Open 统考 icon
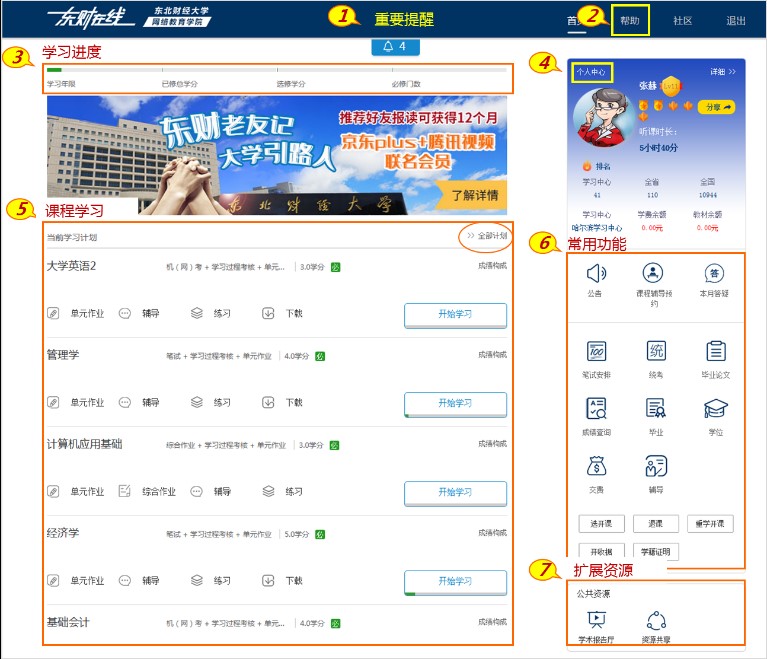This screenshot has width=767, height=659. 656,351
